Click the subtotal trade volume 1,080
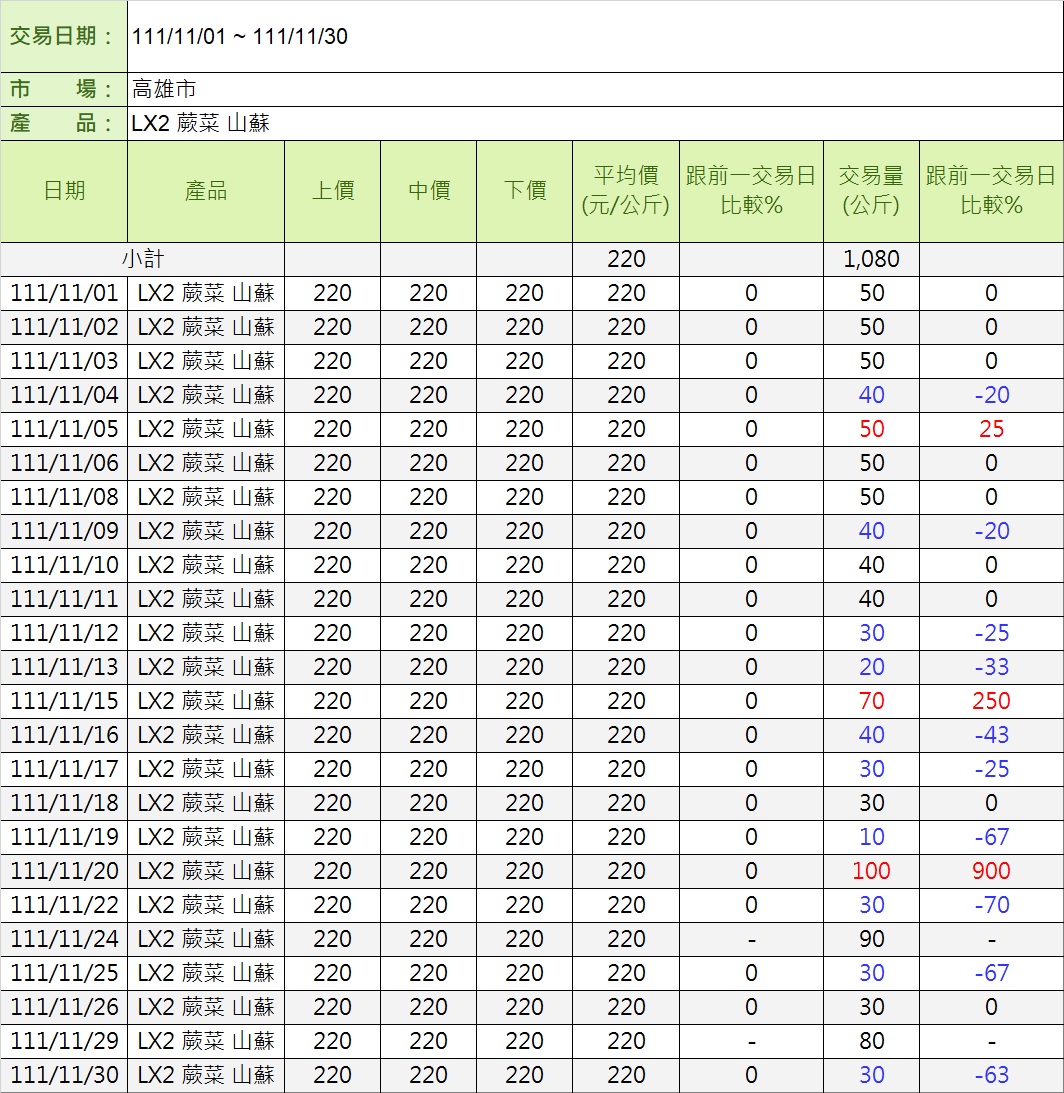 coord(871,259)
